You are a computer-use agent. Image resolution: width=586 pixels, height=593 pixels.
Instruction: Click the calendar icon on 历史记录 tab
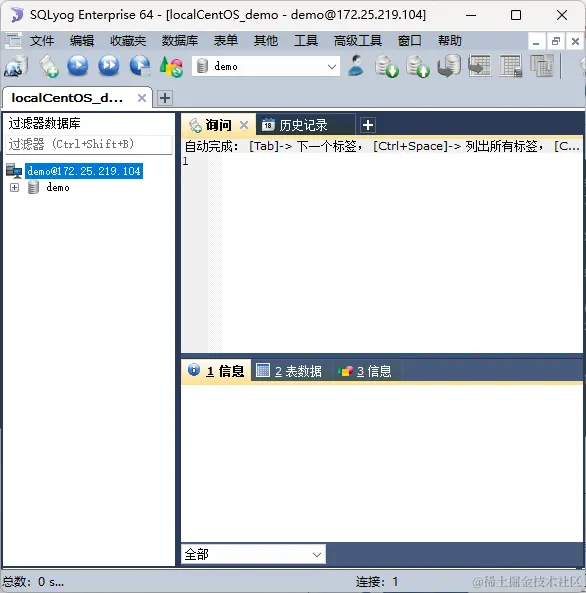pos(268,125)
